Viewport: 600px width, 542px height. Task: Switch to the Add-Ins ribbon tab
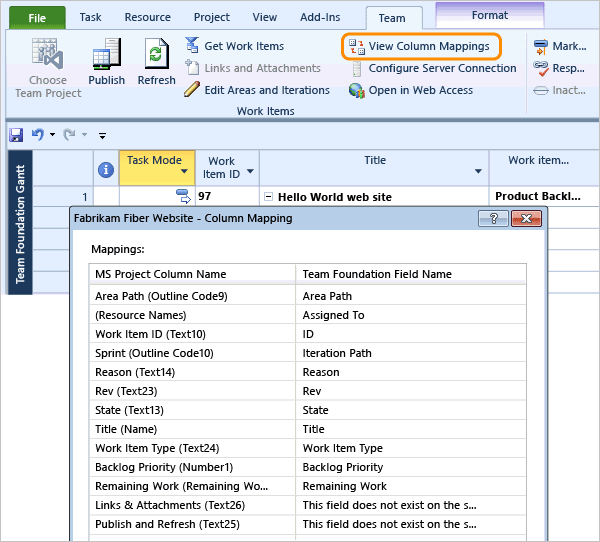click(320, 17)
